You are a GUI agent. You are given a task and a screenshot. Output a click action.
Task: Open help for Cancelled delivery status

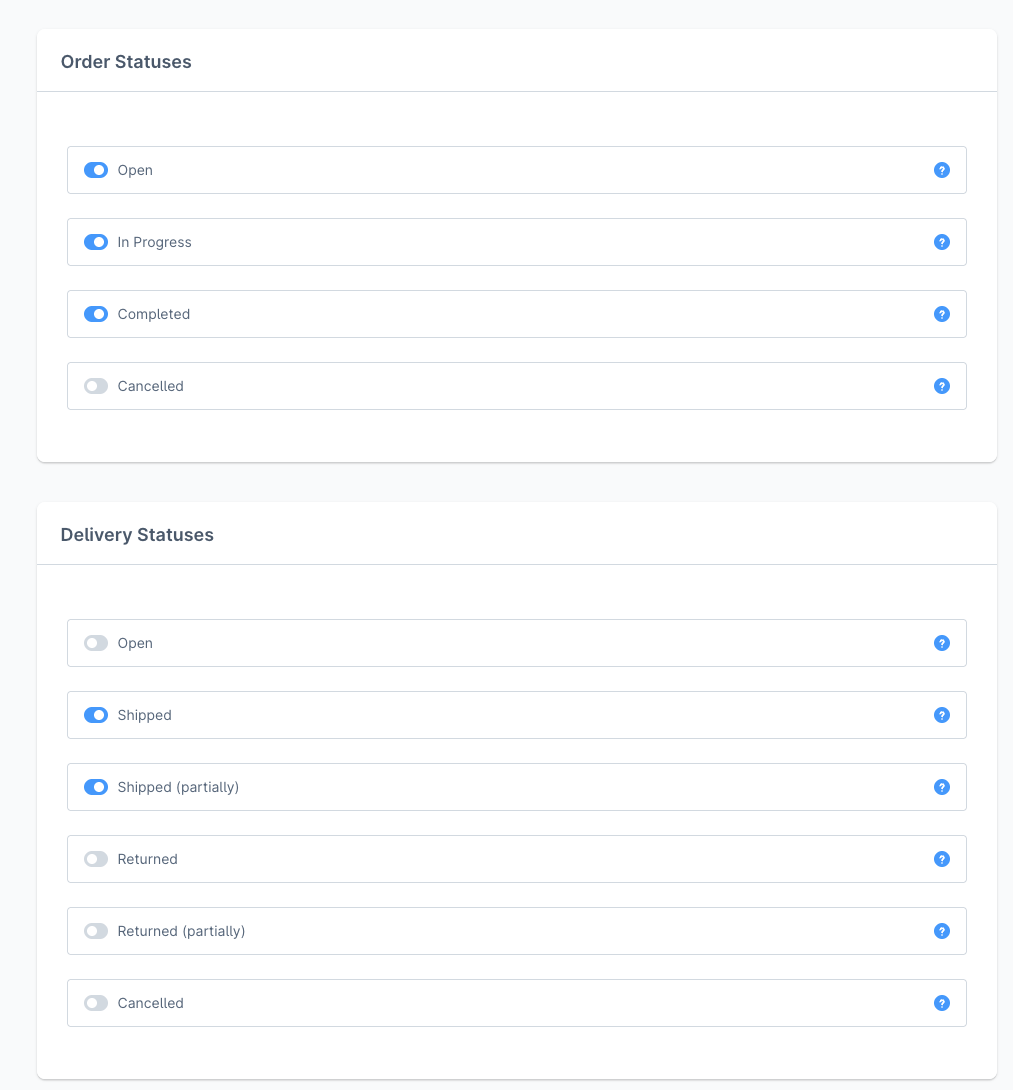tap(941, 1003)
